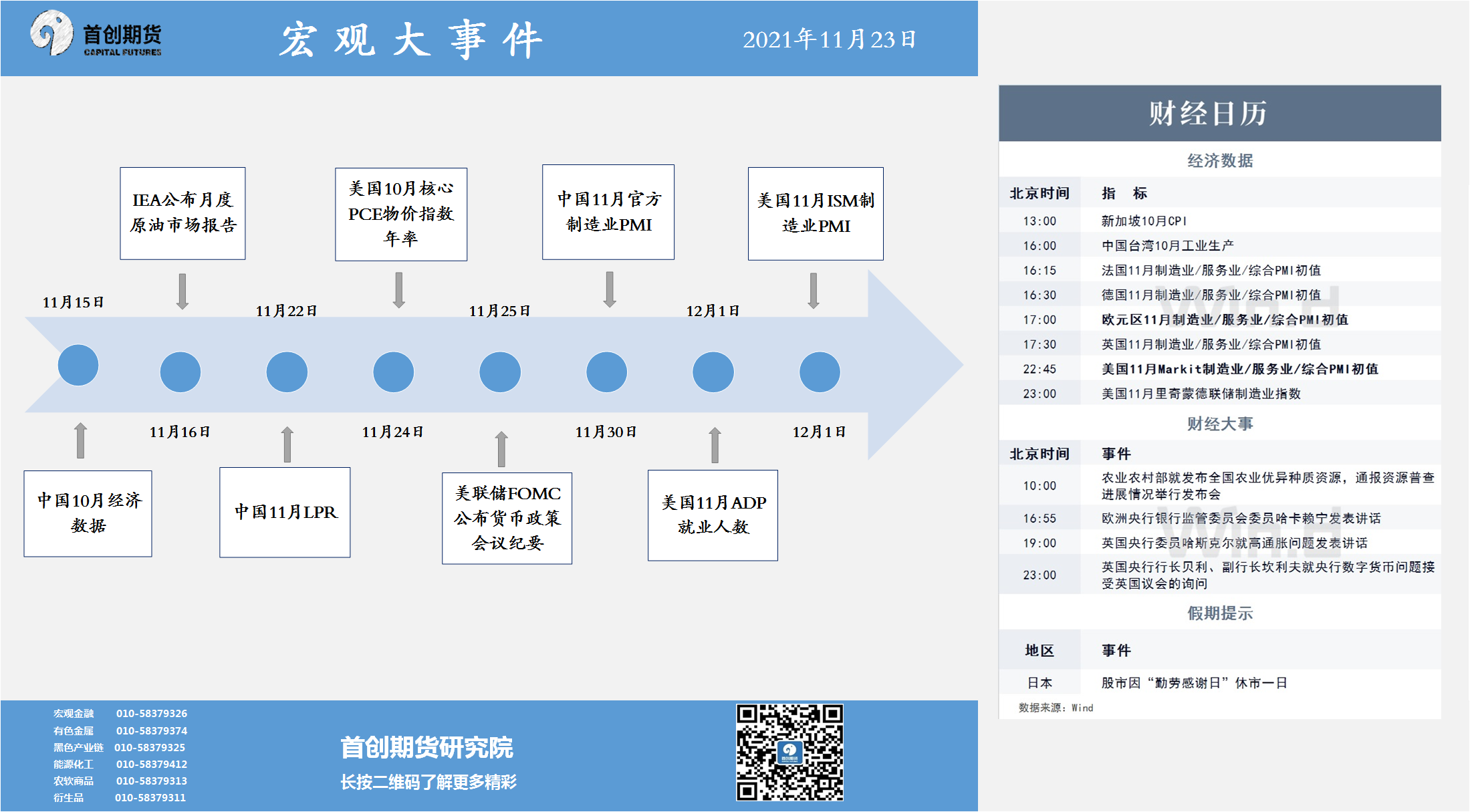The height and width of the screenshot is (812, 1470).
Task: Click the date 2021年11月23日 in the header
Action: click(830, 39)
